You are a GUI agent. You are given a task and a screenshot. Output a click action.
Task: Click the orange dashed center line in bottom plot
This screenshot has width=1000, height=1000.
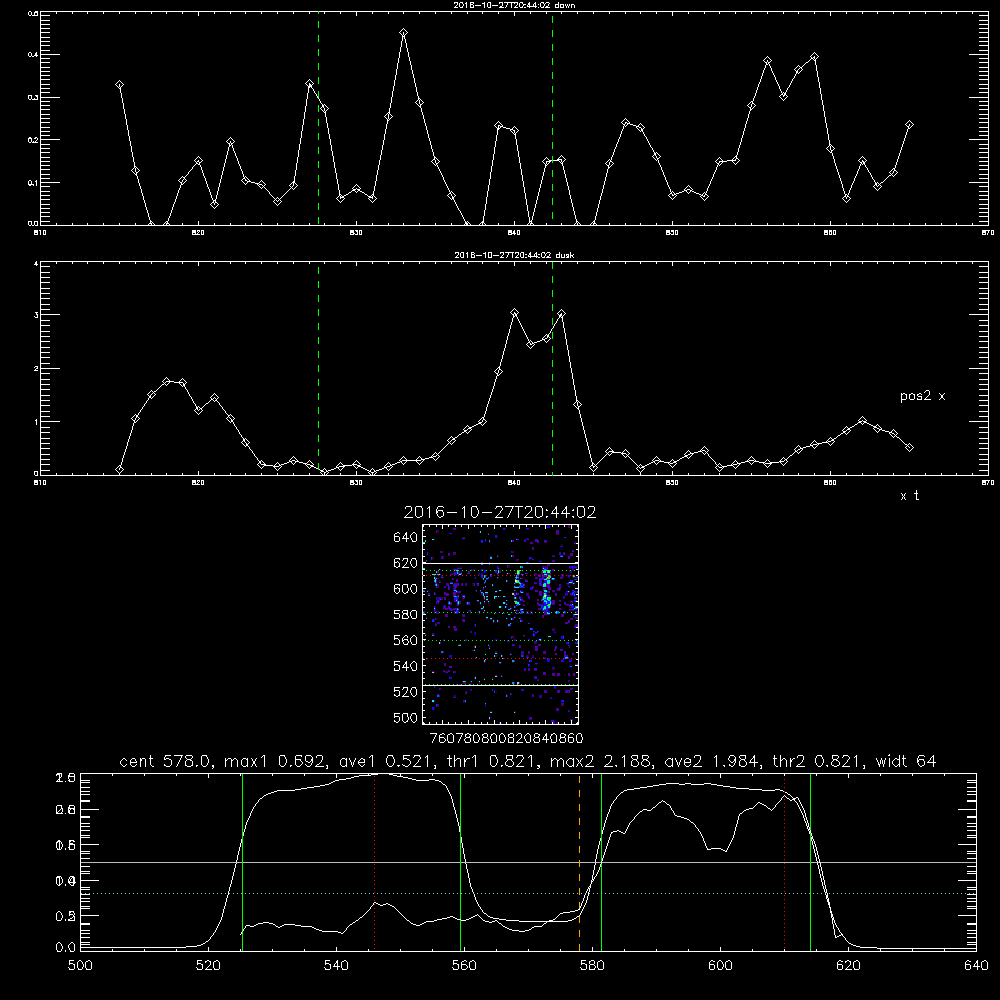[x=579, y=862]
